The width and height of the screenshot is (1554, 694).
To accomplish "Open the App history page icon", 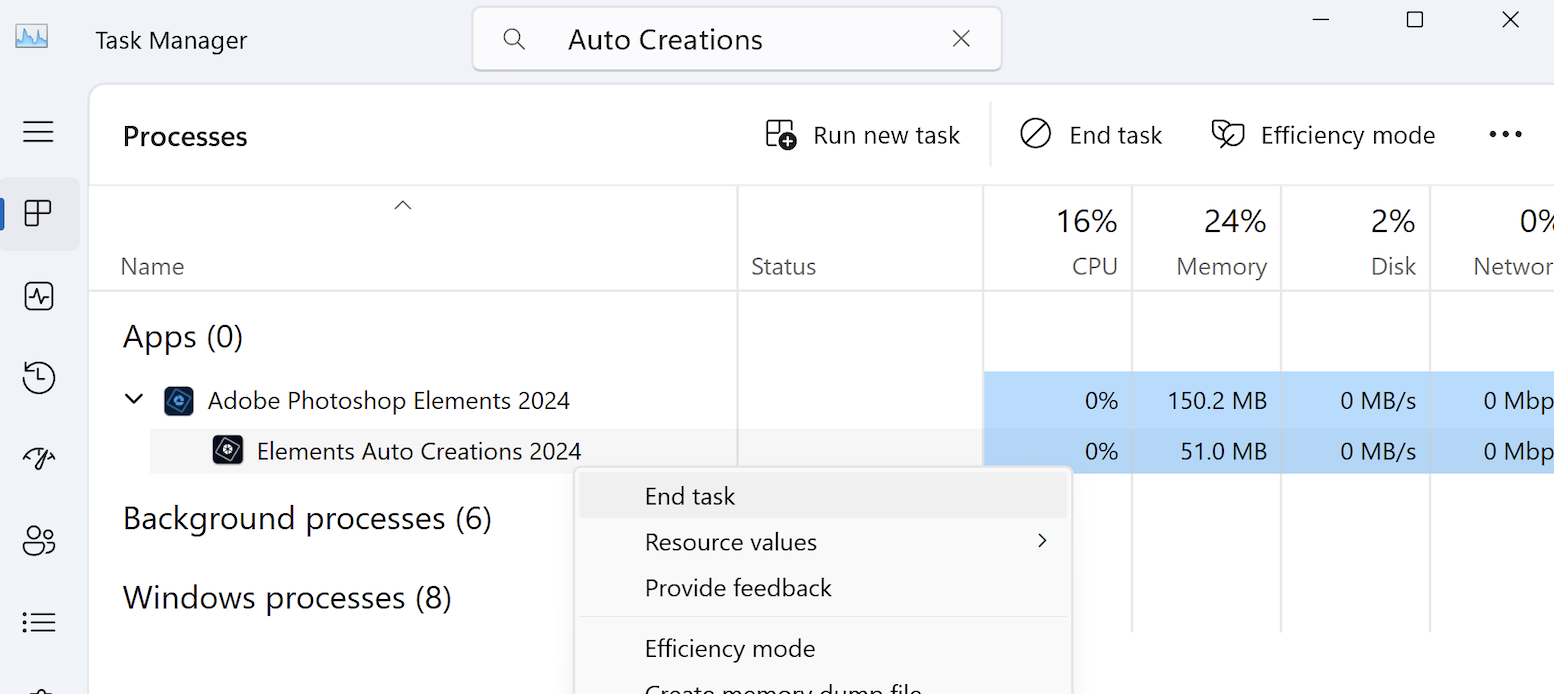I will coord(38,378).
